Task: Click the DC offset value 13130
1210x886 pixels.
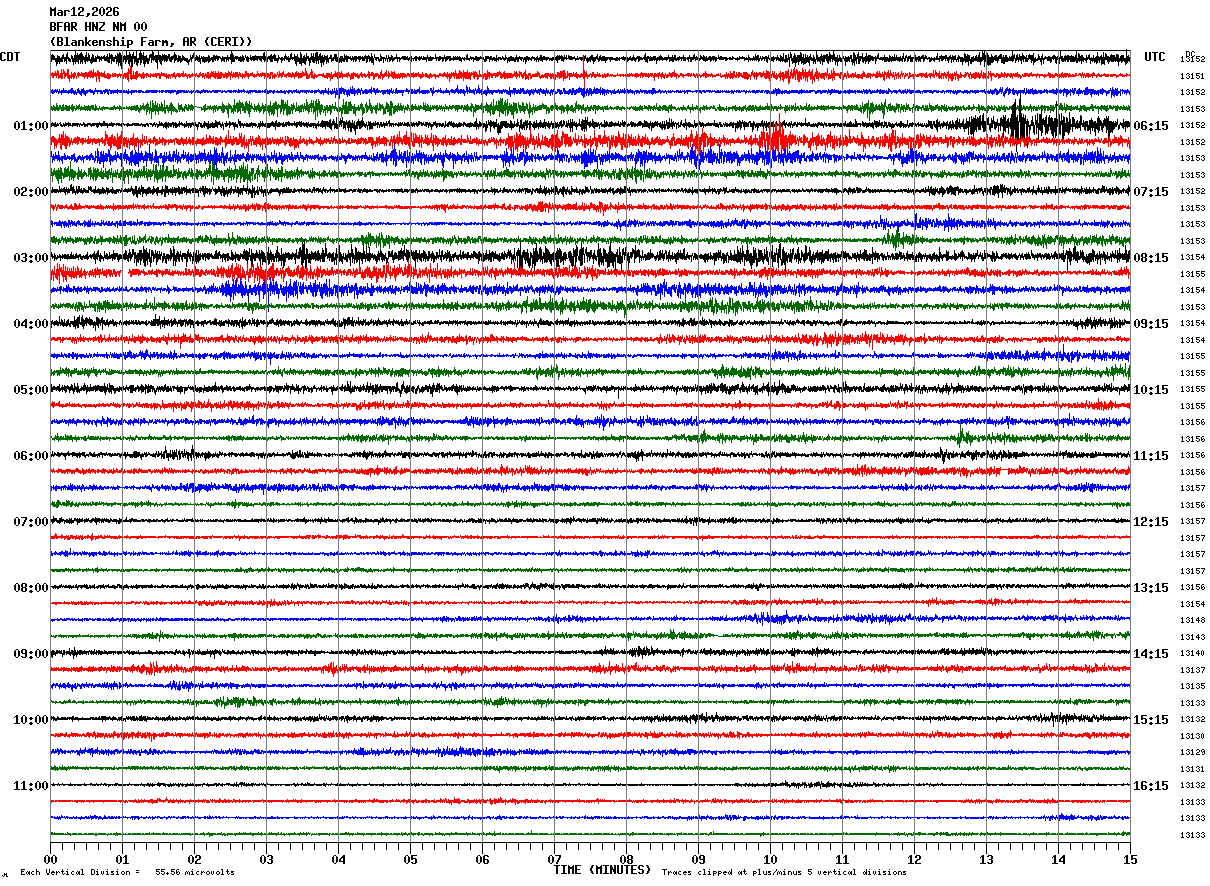Action: (1193, 736)
